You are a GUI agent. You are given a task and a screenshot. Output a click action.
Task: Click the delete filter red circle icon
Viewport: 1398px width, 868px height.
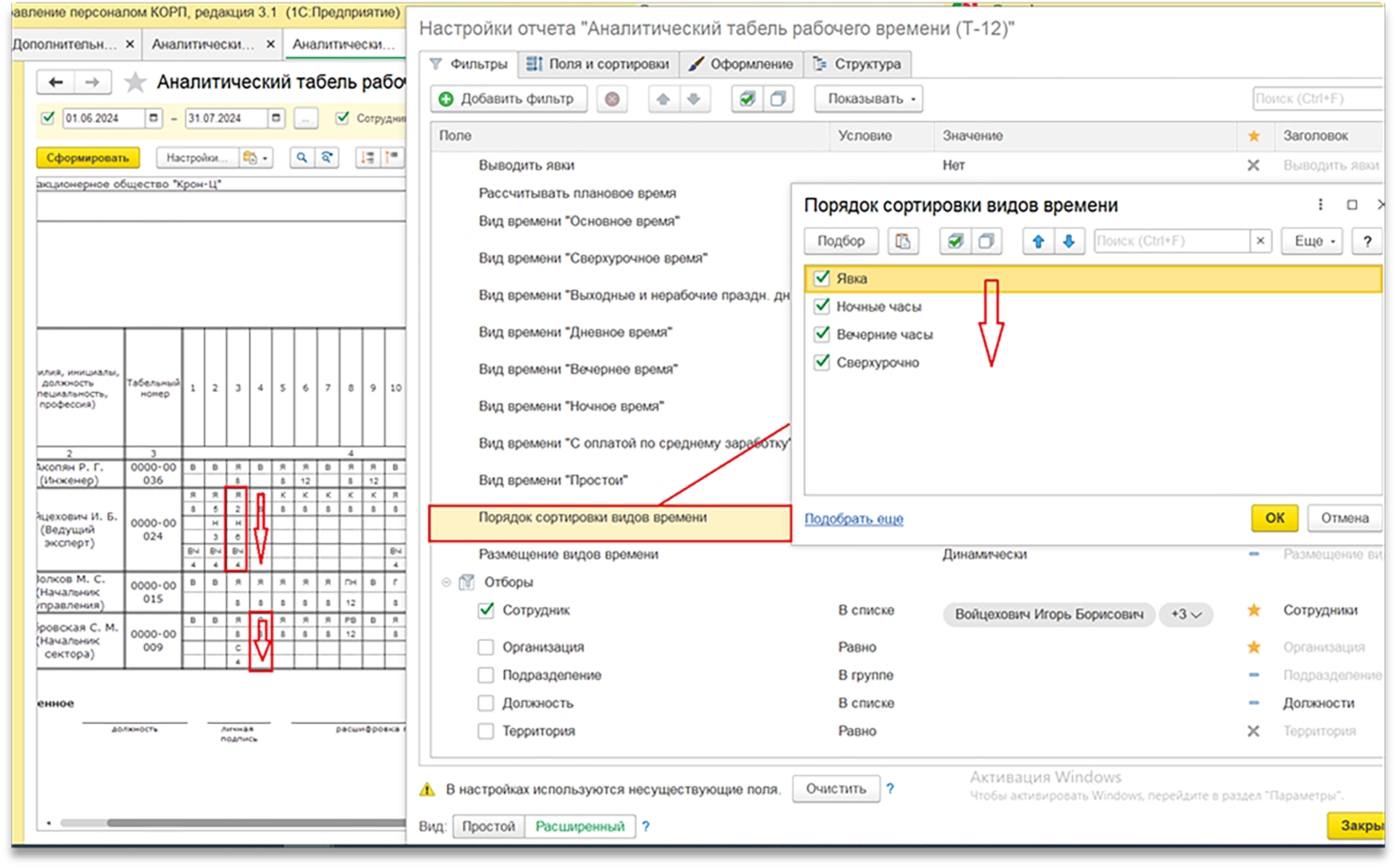(x=612, y=99)
